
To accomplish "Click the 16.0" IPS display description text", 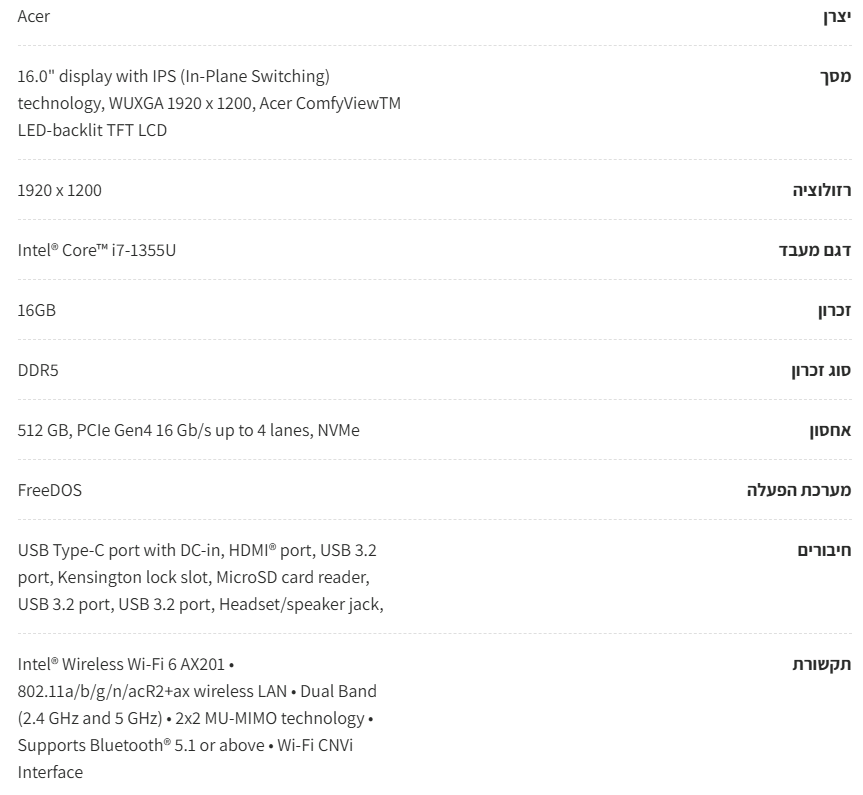I will (x=209, y=103).
